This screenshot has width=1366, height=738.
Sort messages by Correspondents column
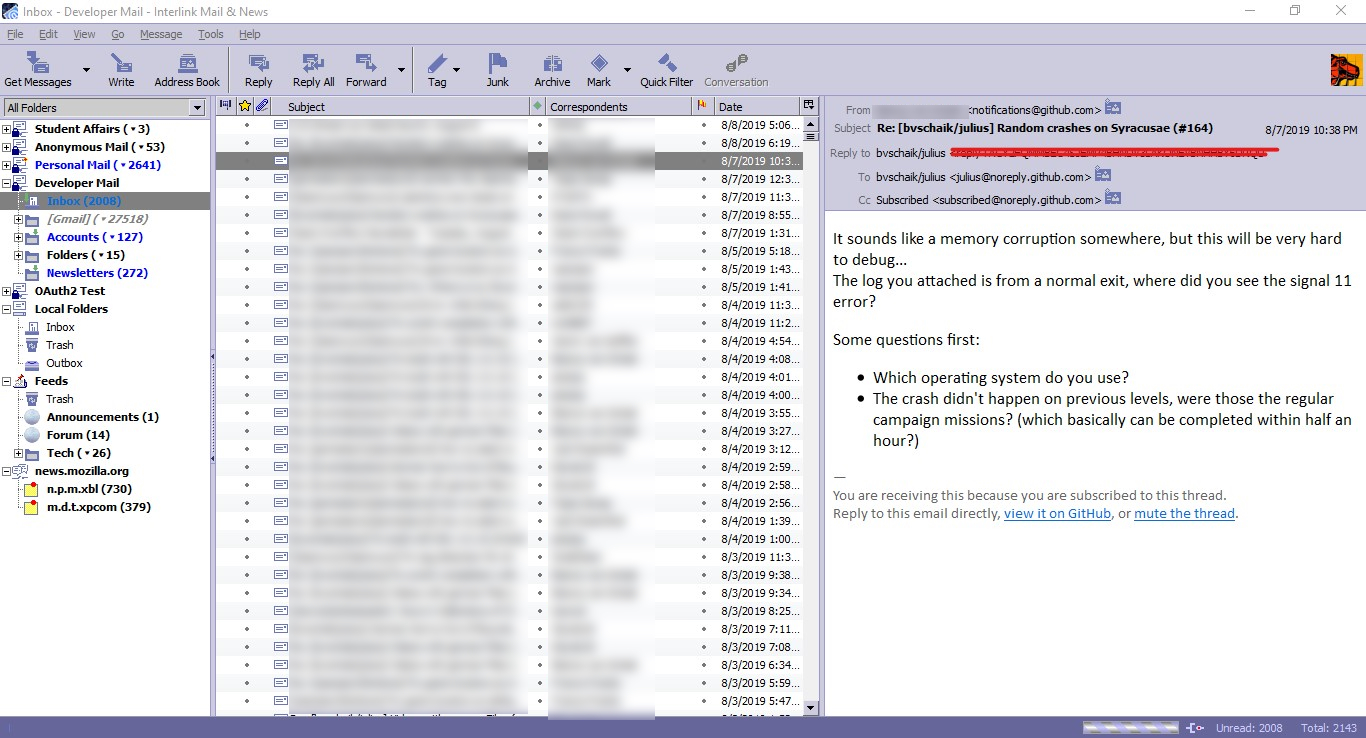click(619, 106)
